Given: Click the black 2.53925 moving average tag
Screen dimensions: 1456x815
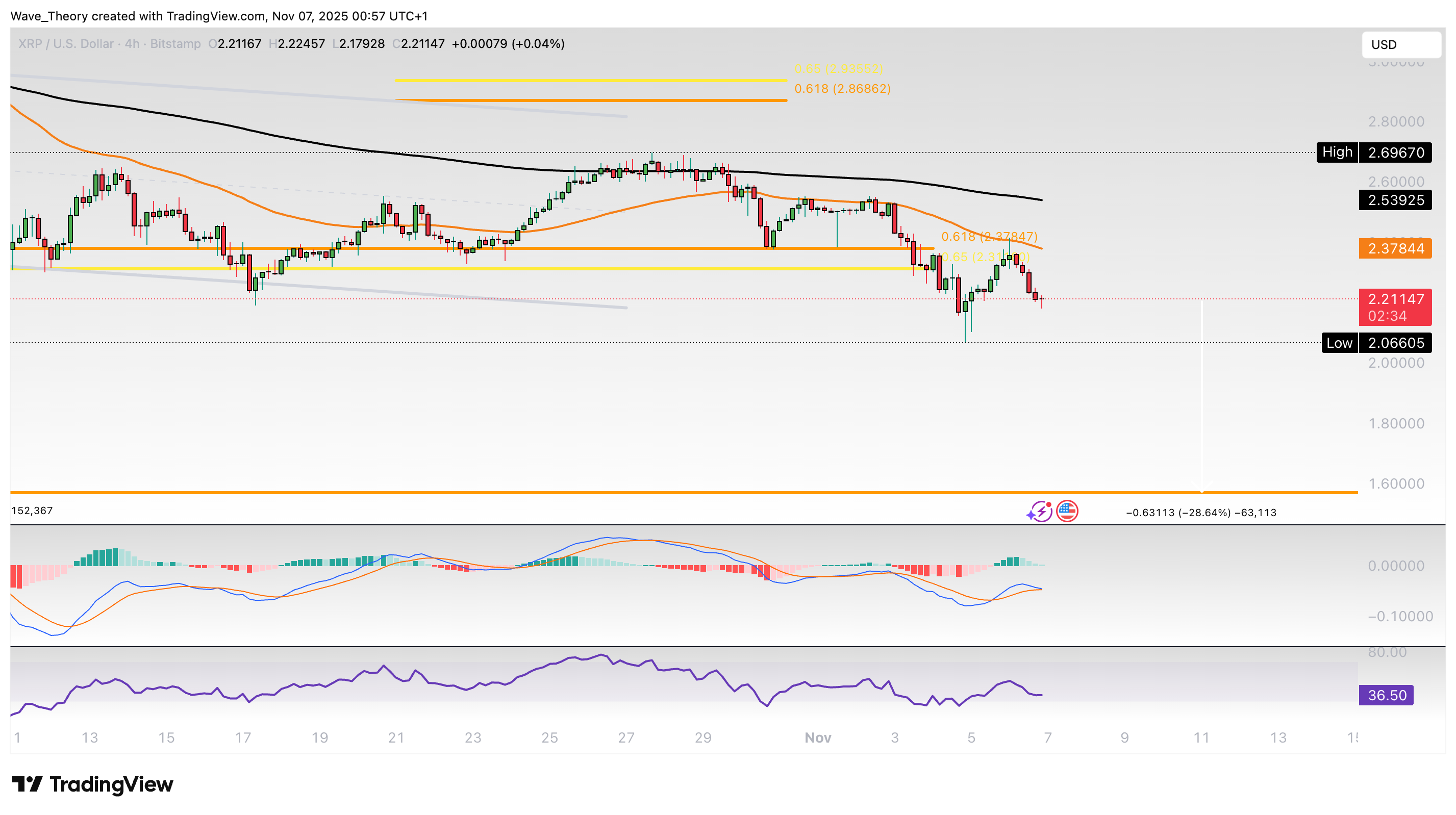Looking at the screenshot, I should coord(1394,200).
